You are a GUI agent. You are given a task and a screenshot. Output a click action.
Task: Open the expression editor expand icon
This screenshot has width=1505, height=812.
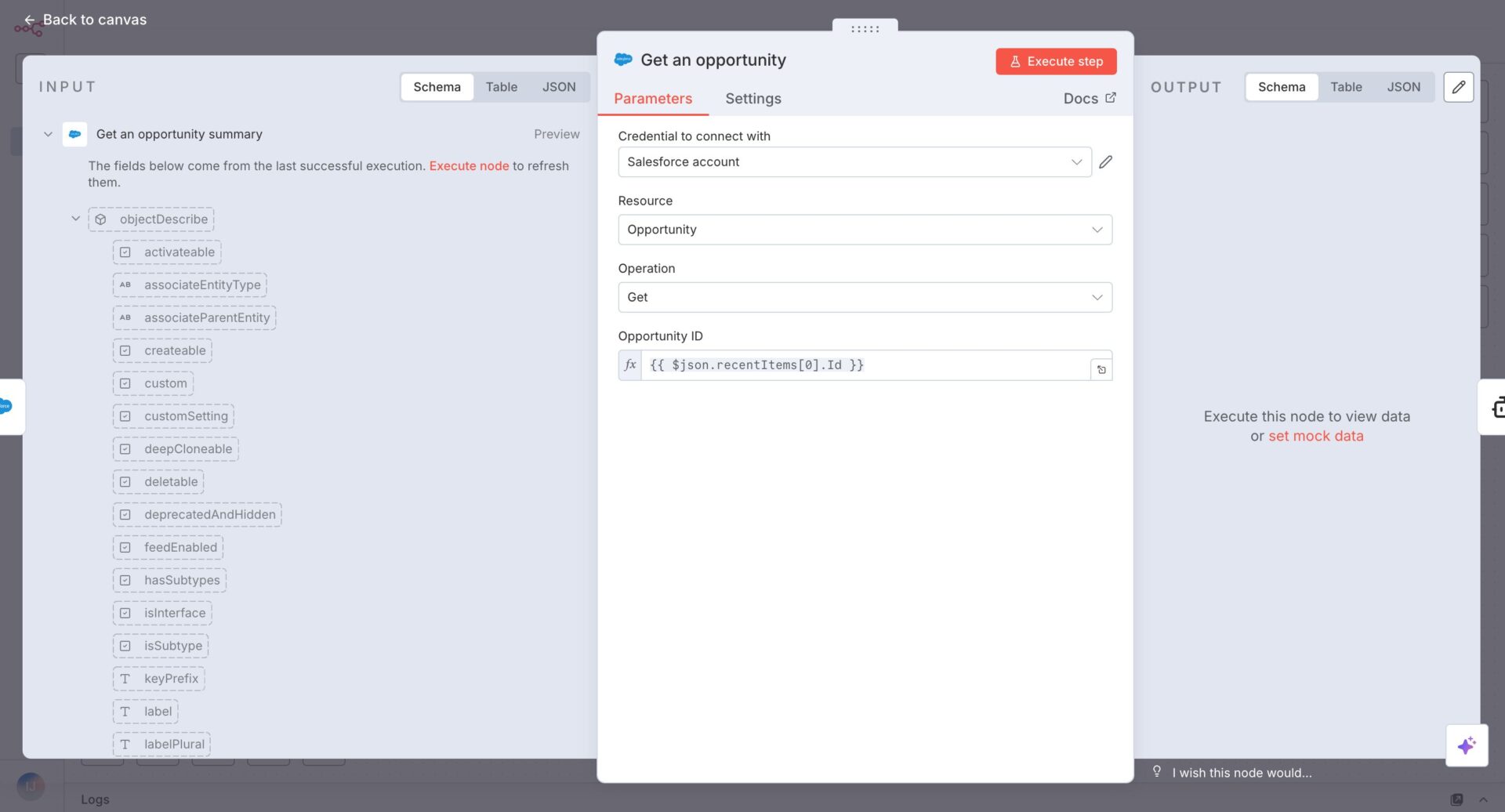[1101, 370]
